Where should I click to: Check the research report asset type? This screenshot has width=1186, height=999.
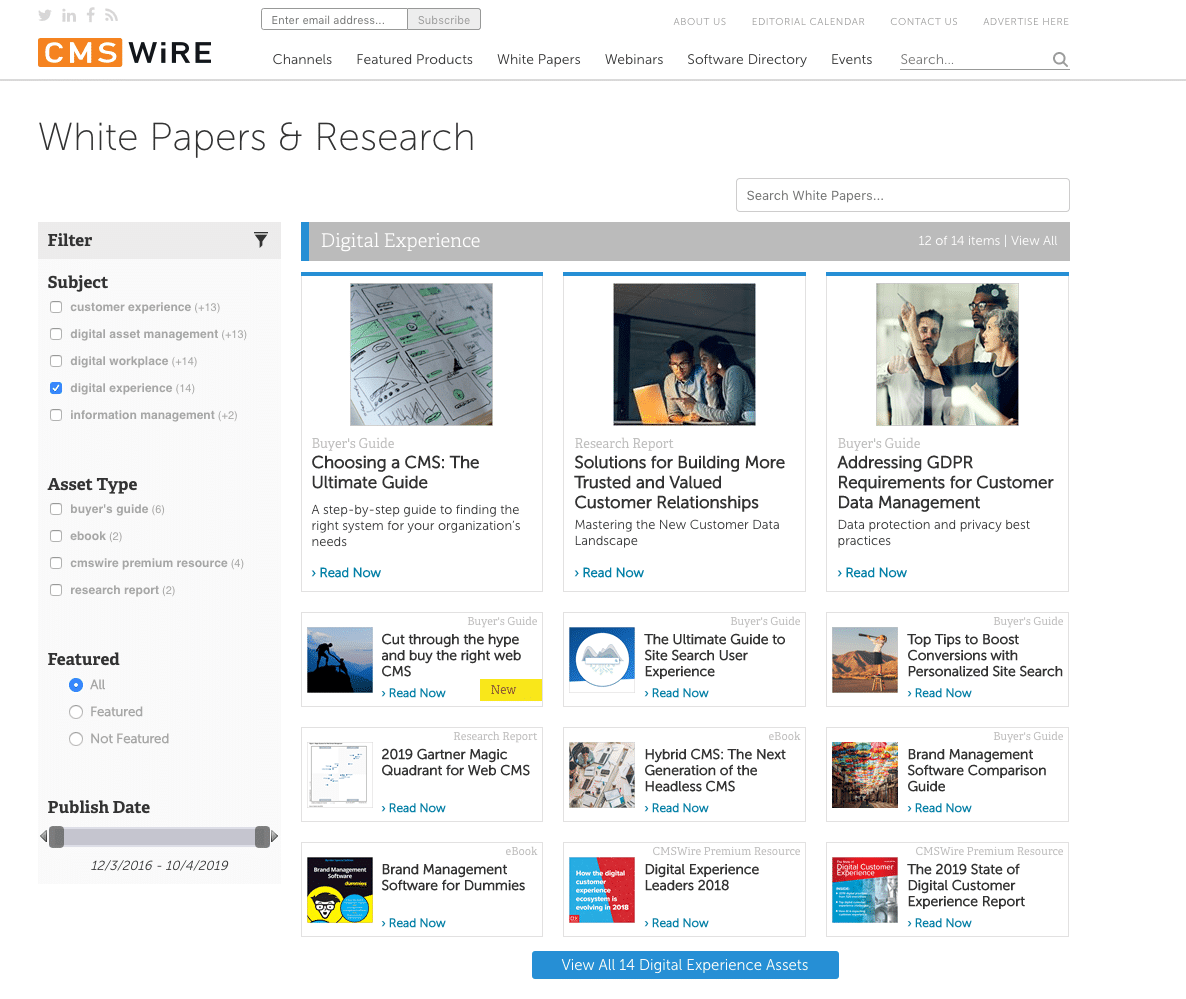(56, 590)
